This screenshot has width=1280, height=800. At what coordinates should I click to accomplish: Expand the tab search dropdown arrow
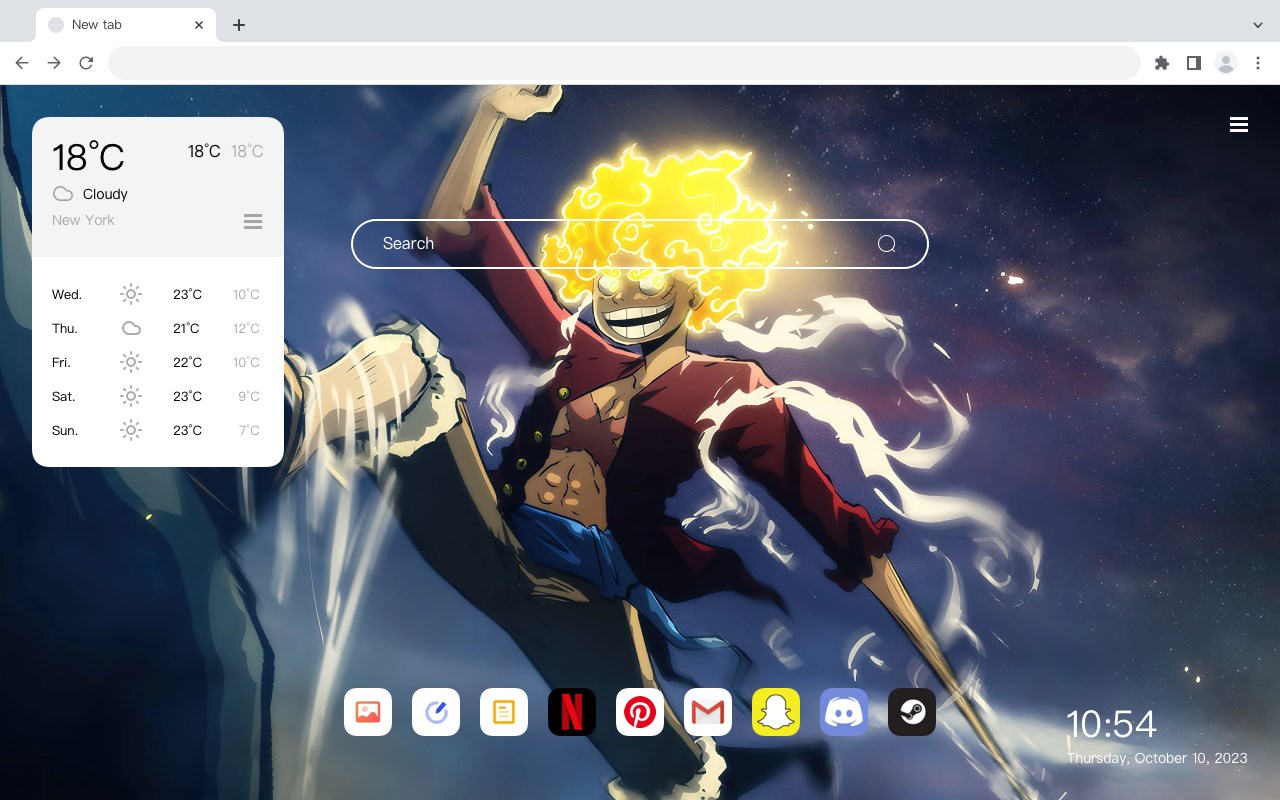click(1258, 25)
